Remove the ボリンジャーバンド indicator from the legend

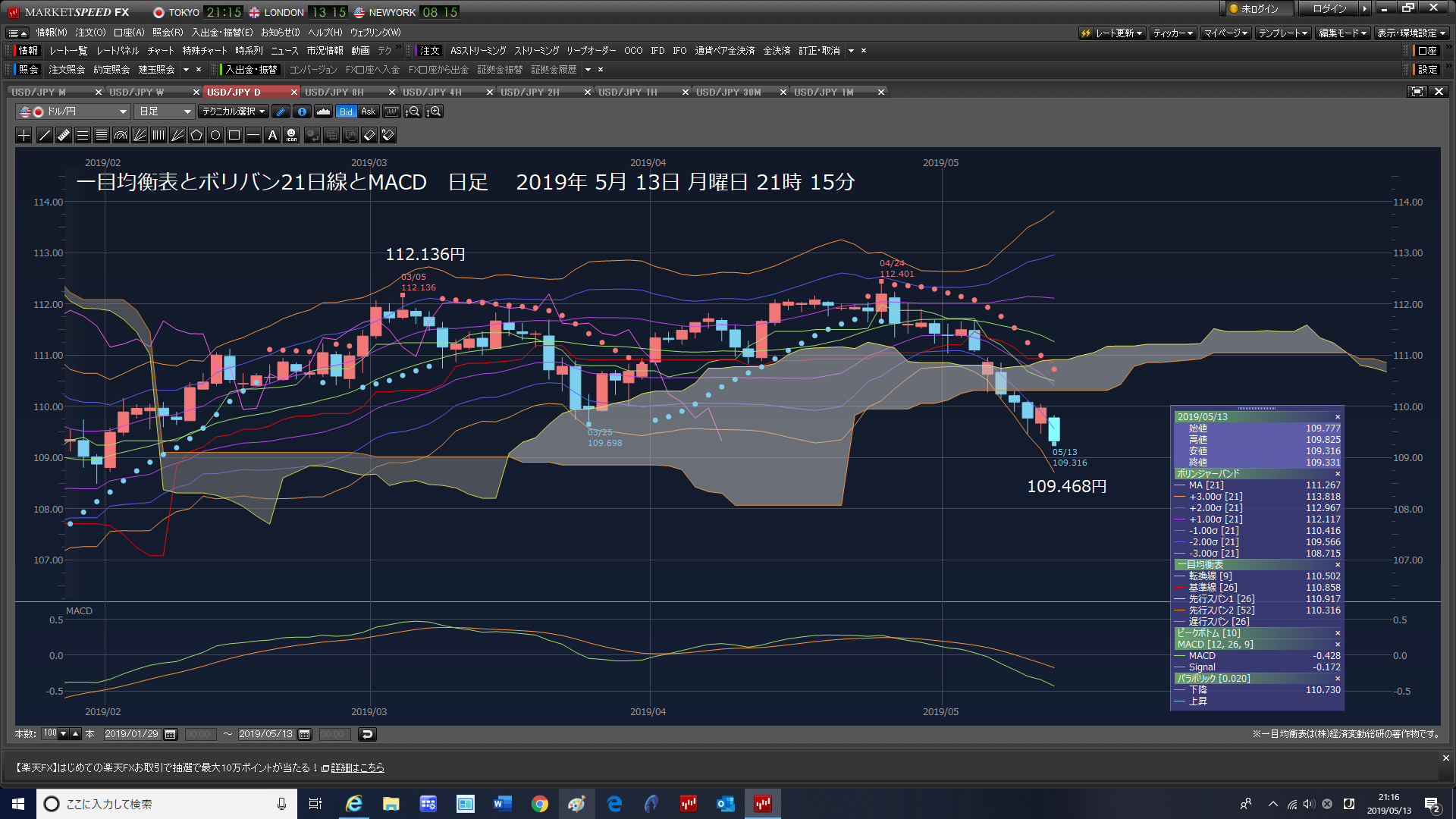[x=1338, y=474]
